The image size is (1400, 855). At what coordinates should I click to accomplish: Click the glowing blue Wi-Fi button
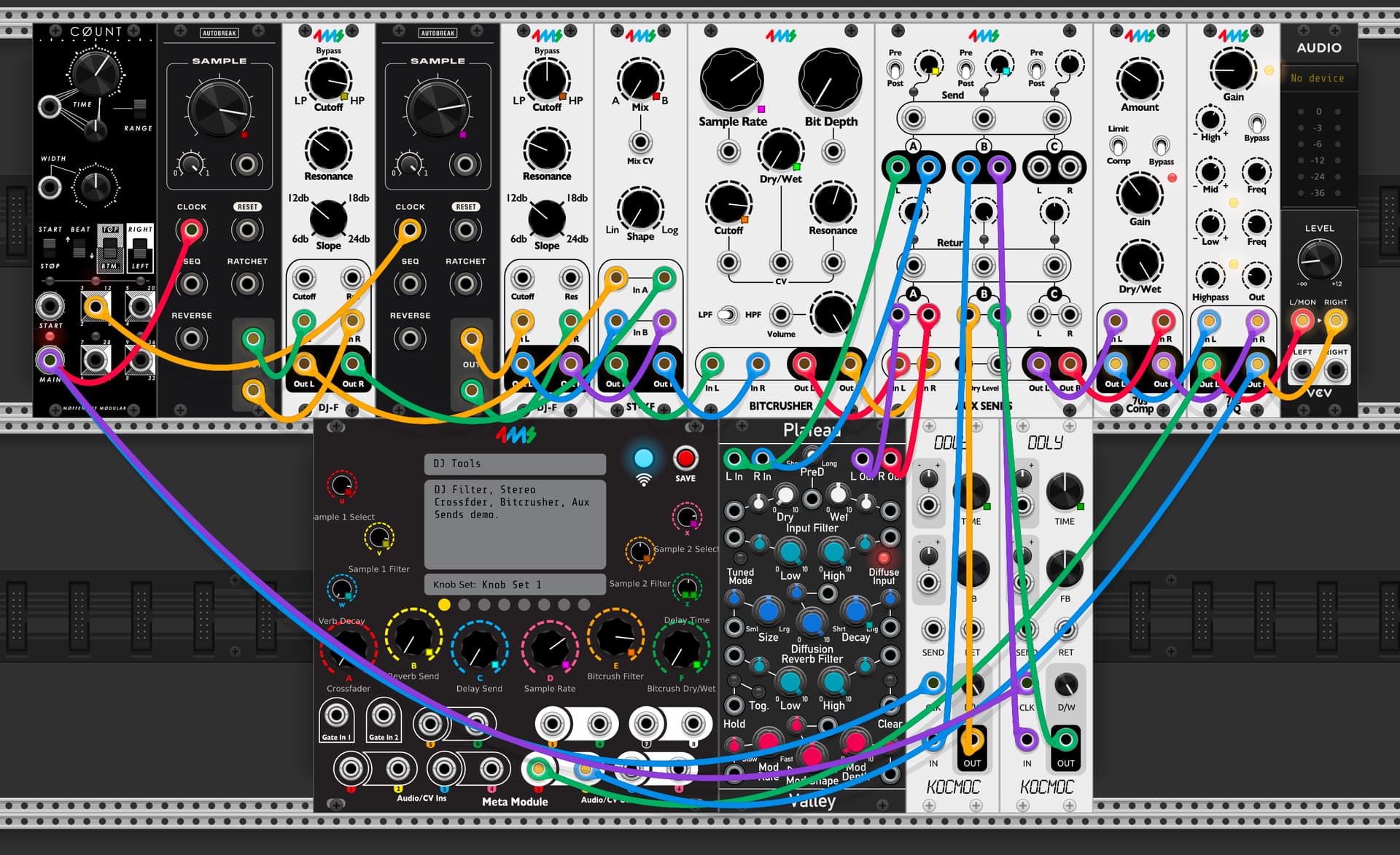[643, 459]
